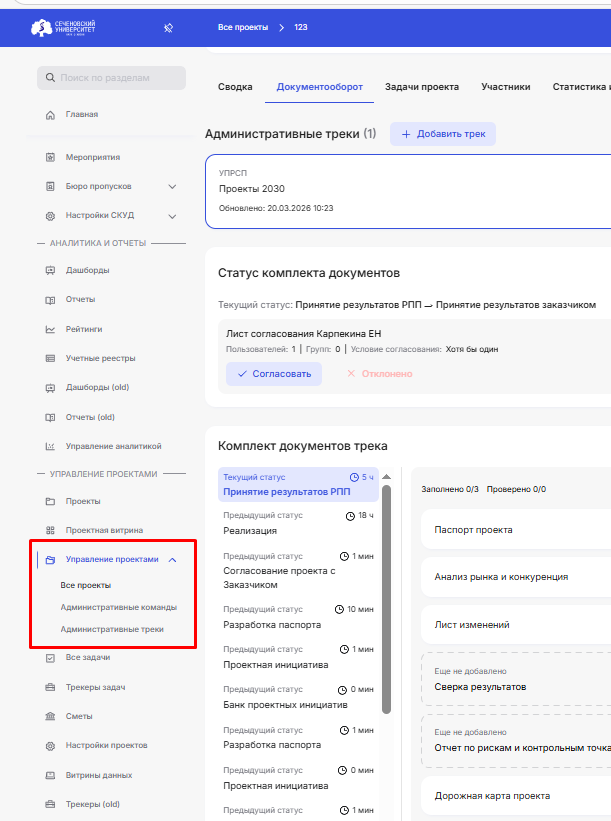Click the Учетные реестры icon

[50, 358]
